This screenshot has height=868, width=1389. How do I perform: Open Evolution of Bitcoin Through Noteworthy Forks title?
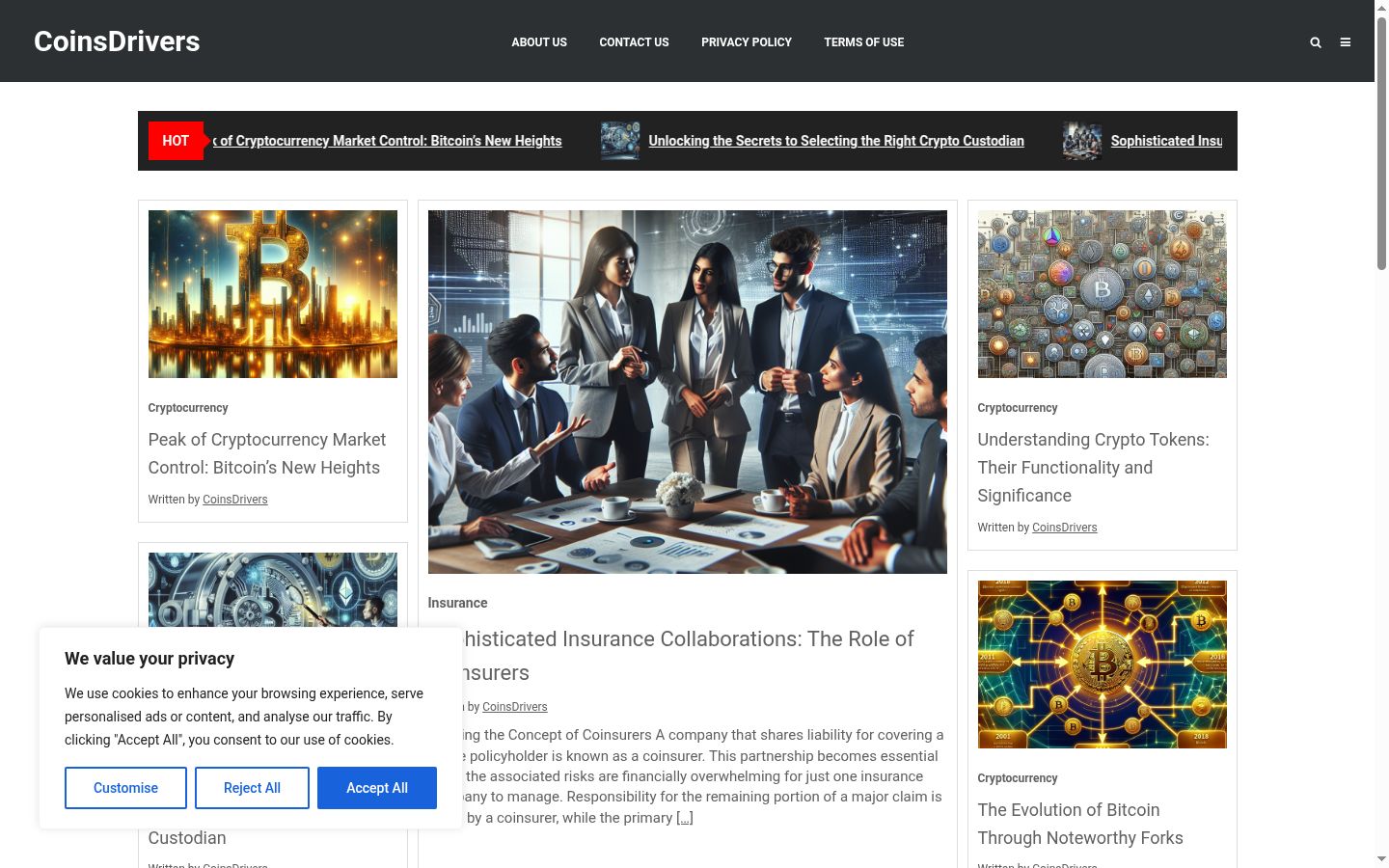(x=1080, y=824)
